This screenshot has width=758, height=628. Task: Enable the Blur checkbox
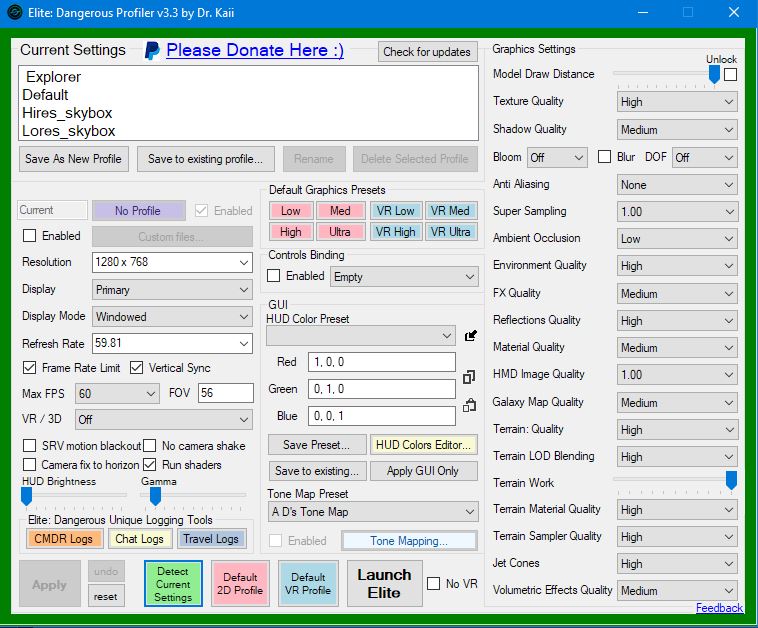click(x=604, y=157)
